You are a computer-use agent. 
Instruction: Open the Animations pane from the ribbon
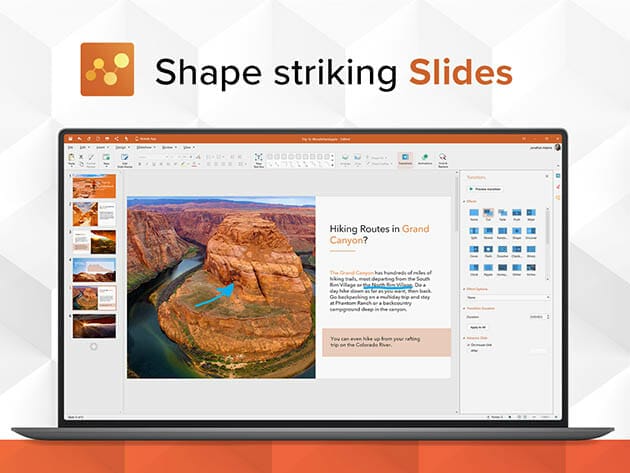point(424,159)
